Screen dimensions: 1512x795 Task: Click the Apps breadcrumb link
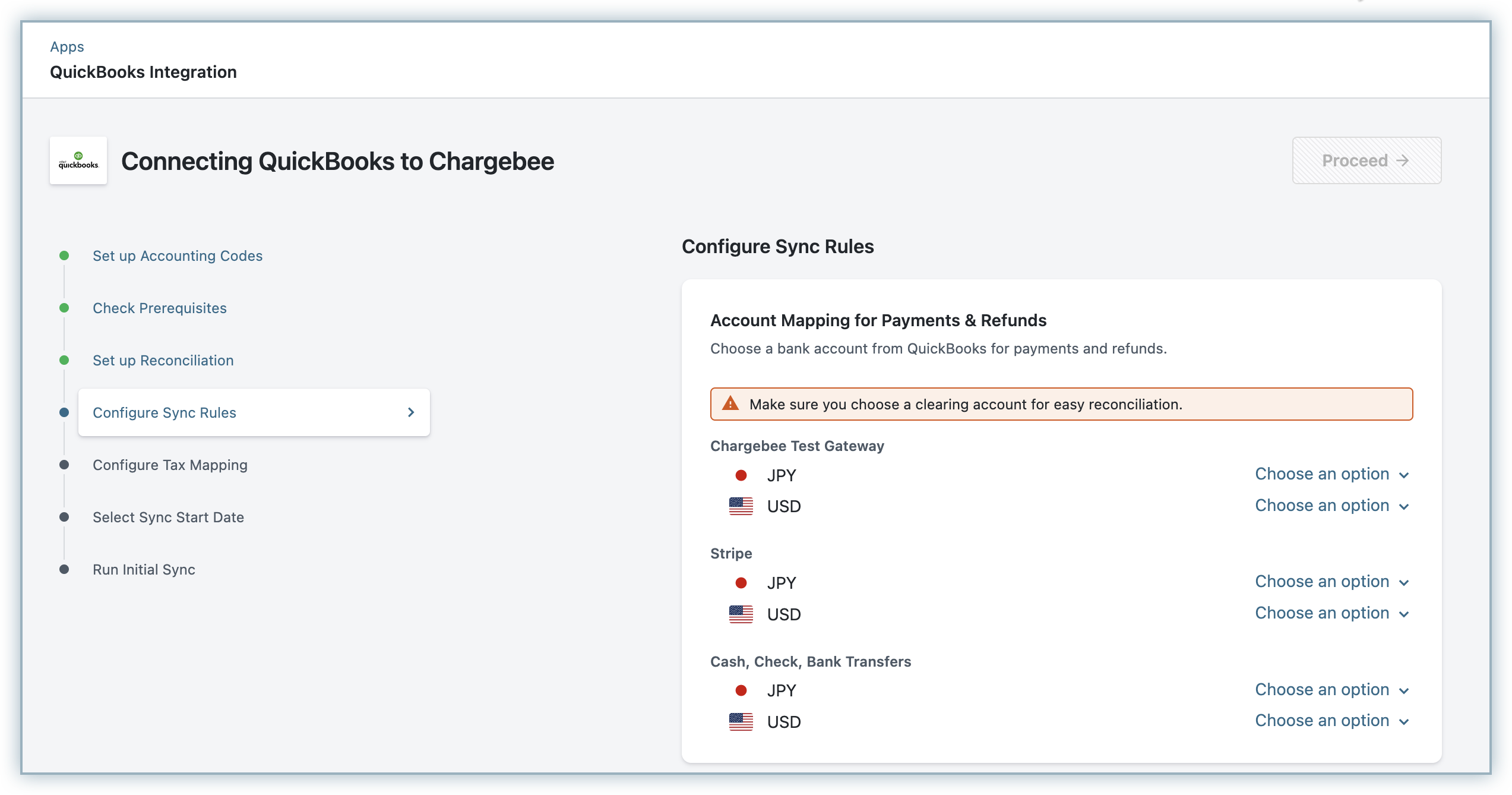pos(67,46)
